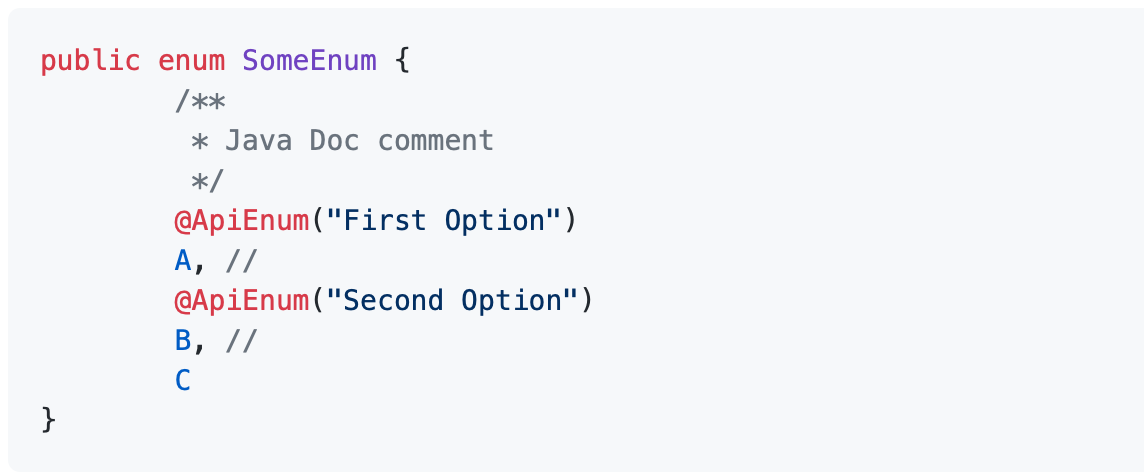Click the "Second Option" string literal
The height and width of the screenshot is (476, 1144).
coord(452,301)
